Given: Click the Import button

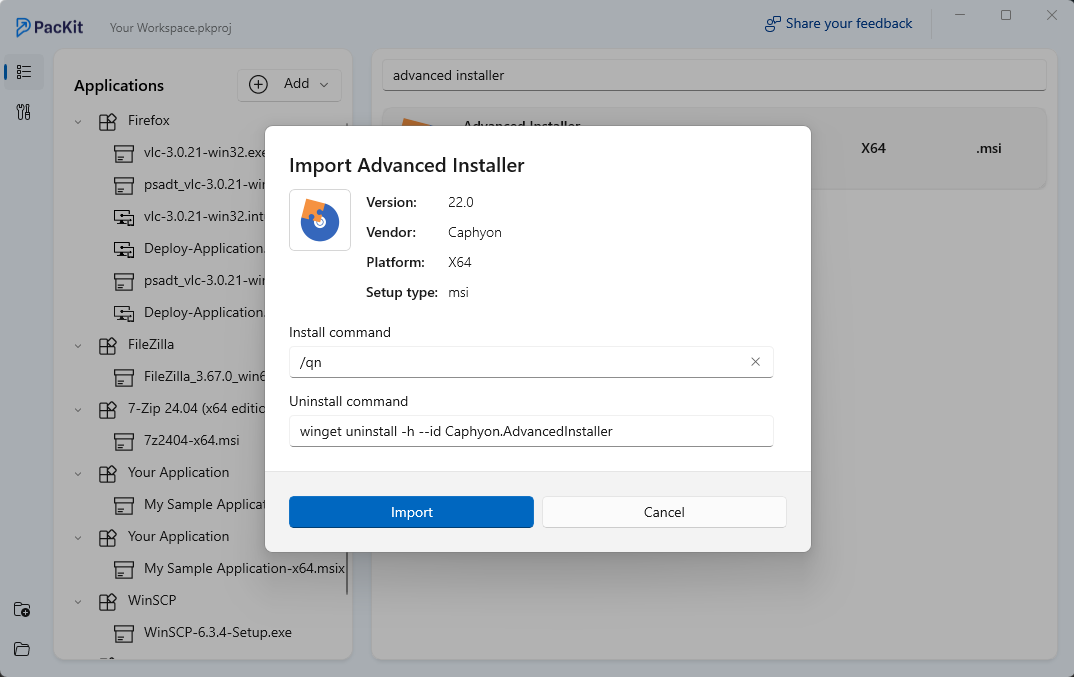Looking at the screenshot, I should 411,512.
